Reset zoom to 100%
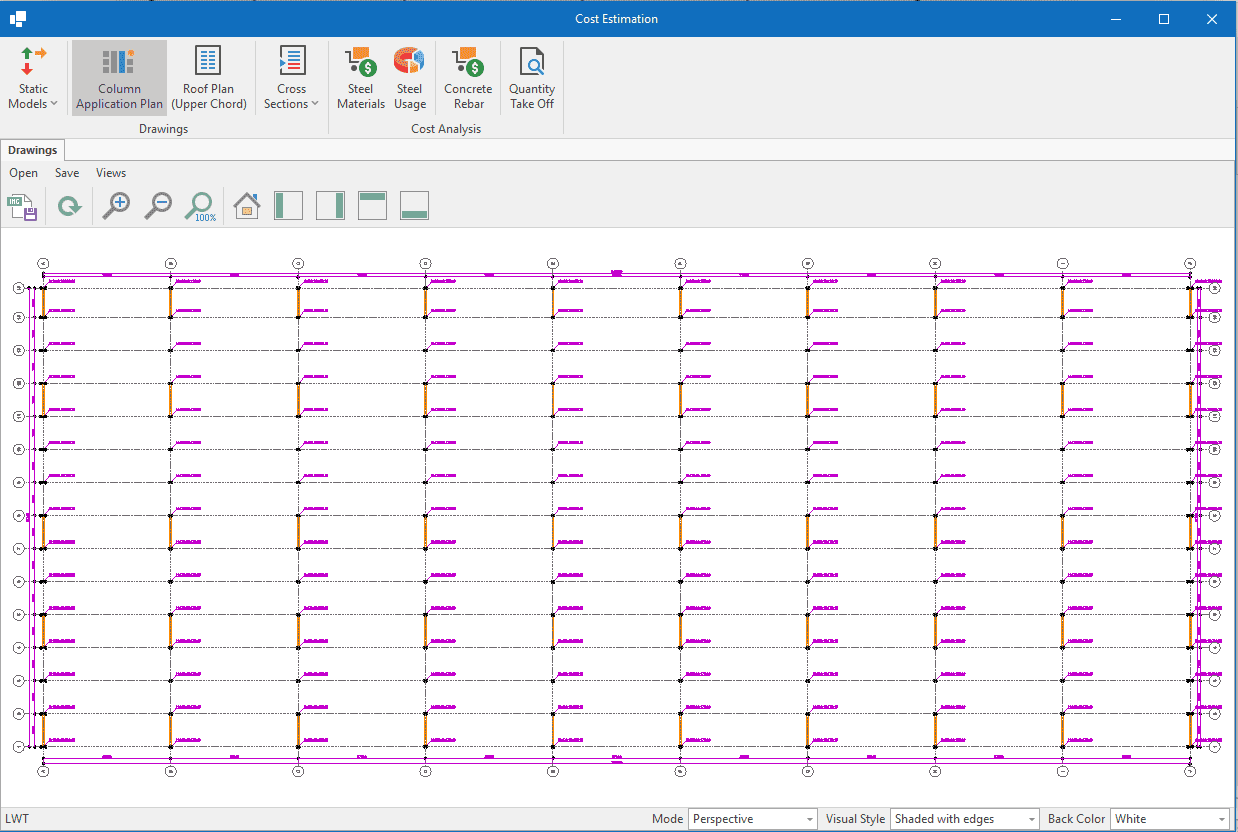Screen dimensions: 1238x832 (x=200, y=206)
